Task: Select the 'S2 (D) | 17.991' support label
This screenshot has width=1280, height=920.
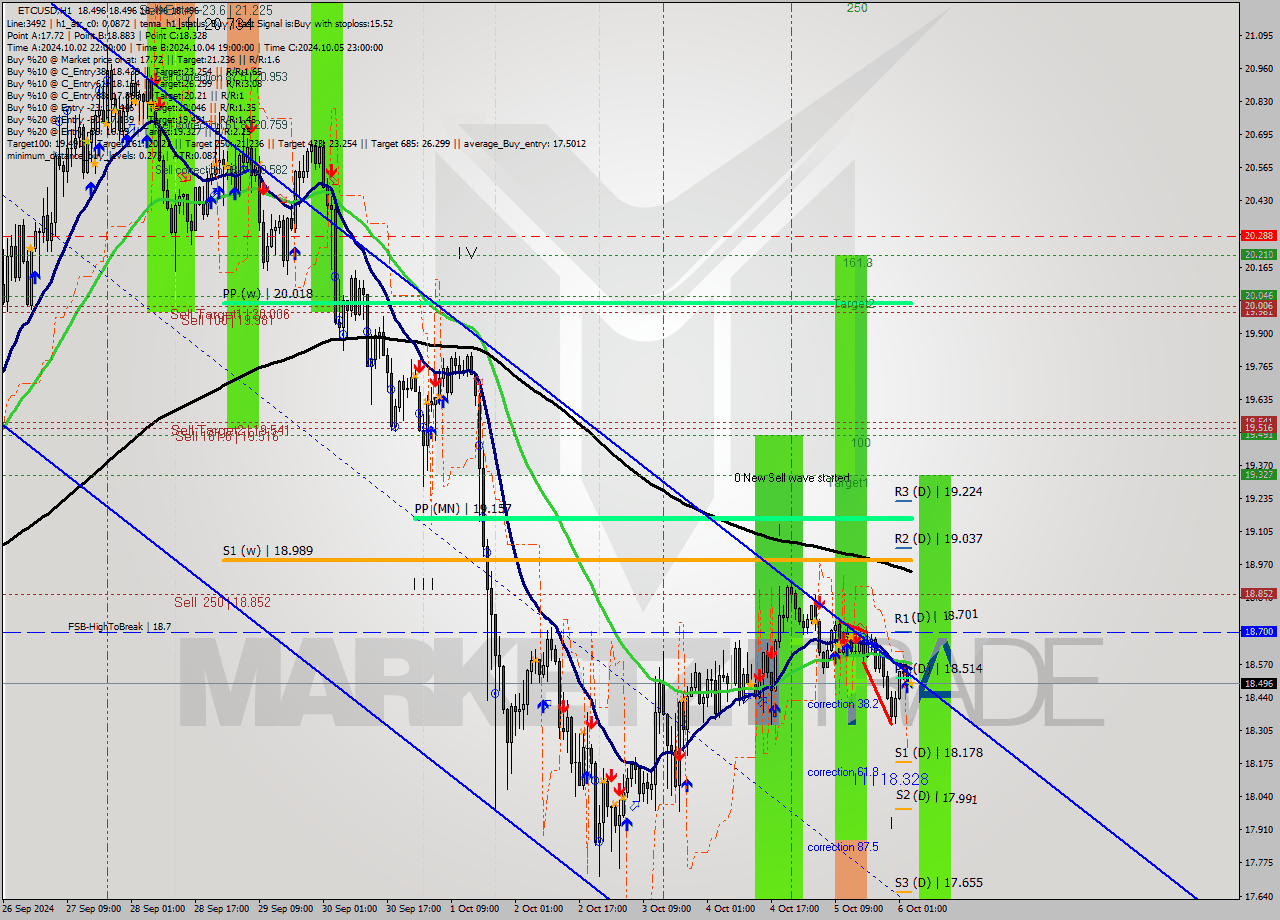Action: coord(936,797)
